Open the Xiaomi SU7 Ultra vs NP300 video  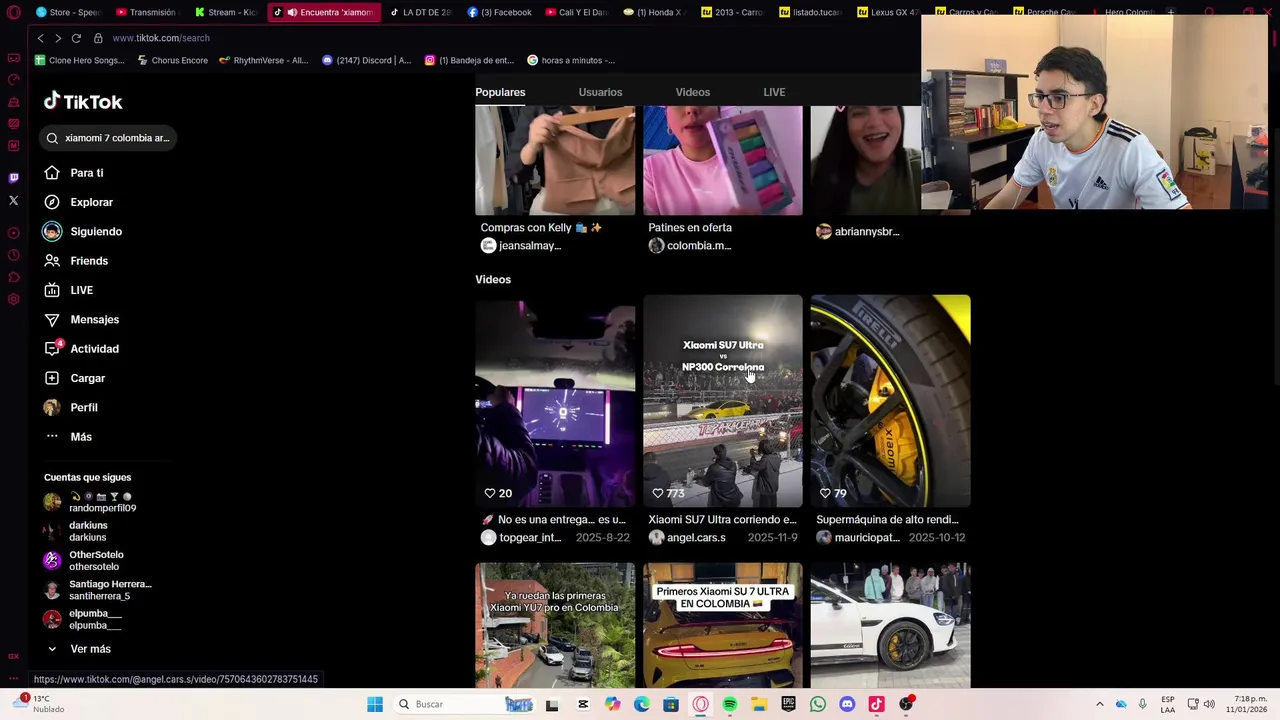(723, 401)
